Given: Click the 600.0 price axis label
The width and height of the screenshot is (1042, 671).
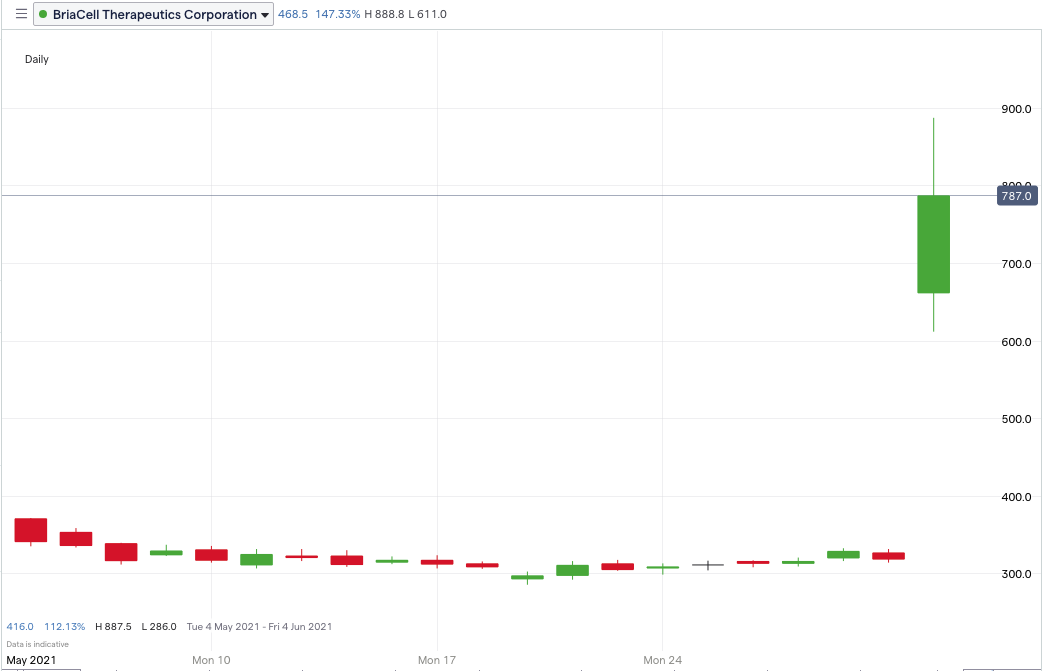Looking at the screenshot, I should [x=1016, y=341].
